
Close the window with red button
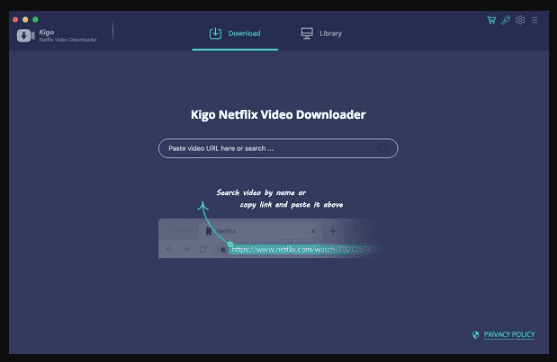(15, 20)
